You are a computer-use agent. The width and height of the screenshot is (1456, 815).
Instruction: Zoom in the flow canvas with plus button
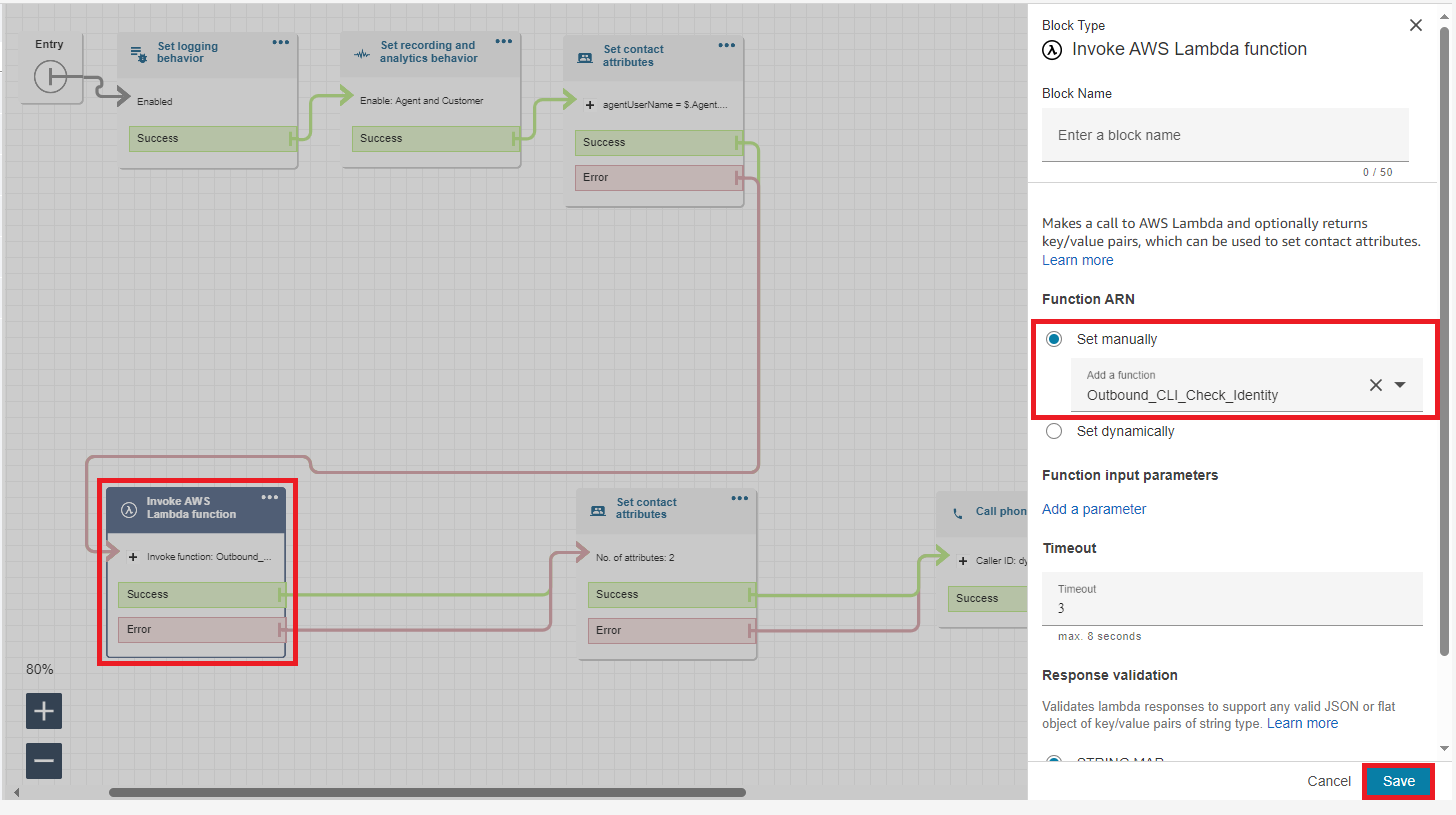click(44, 711)
